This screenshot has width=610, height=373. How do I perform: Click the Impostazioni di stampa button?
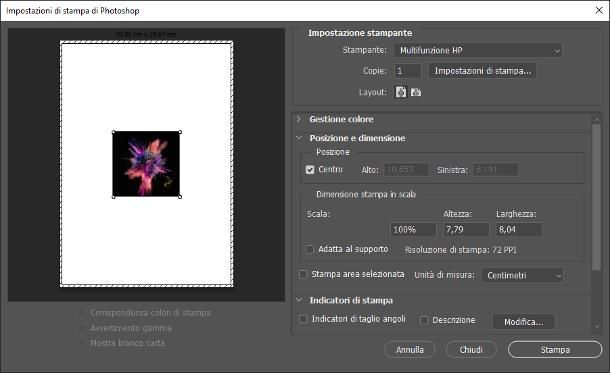(x=482, y=71)
